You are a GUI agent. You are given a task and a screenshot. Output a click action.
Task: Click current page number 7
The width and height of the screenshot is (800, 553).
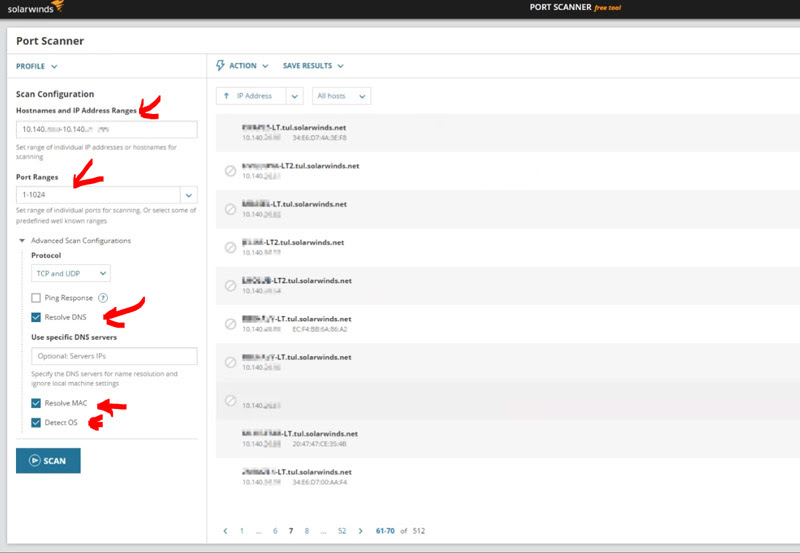291,531
